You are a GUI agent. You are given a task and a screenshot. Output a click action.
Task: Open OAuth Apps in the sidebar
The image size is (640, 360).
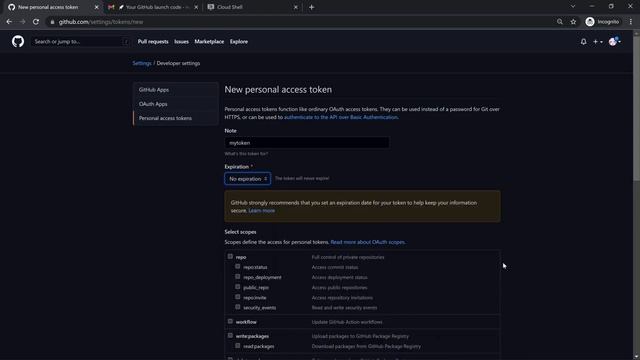[176, 104]
